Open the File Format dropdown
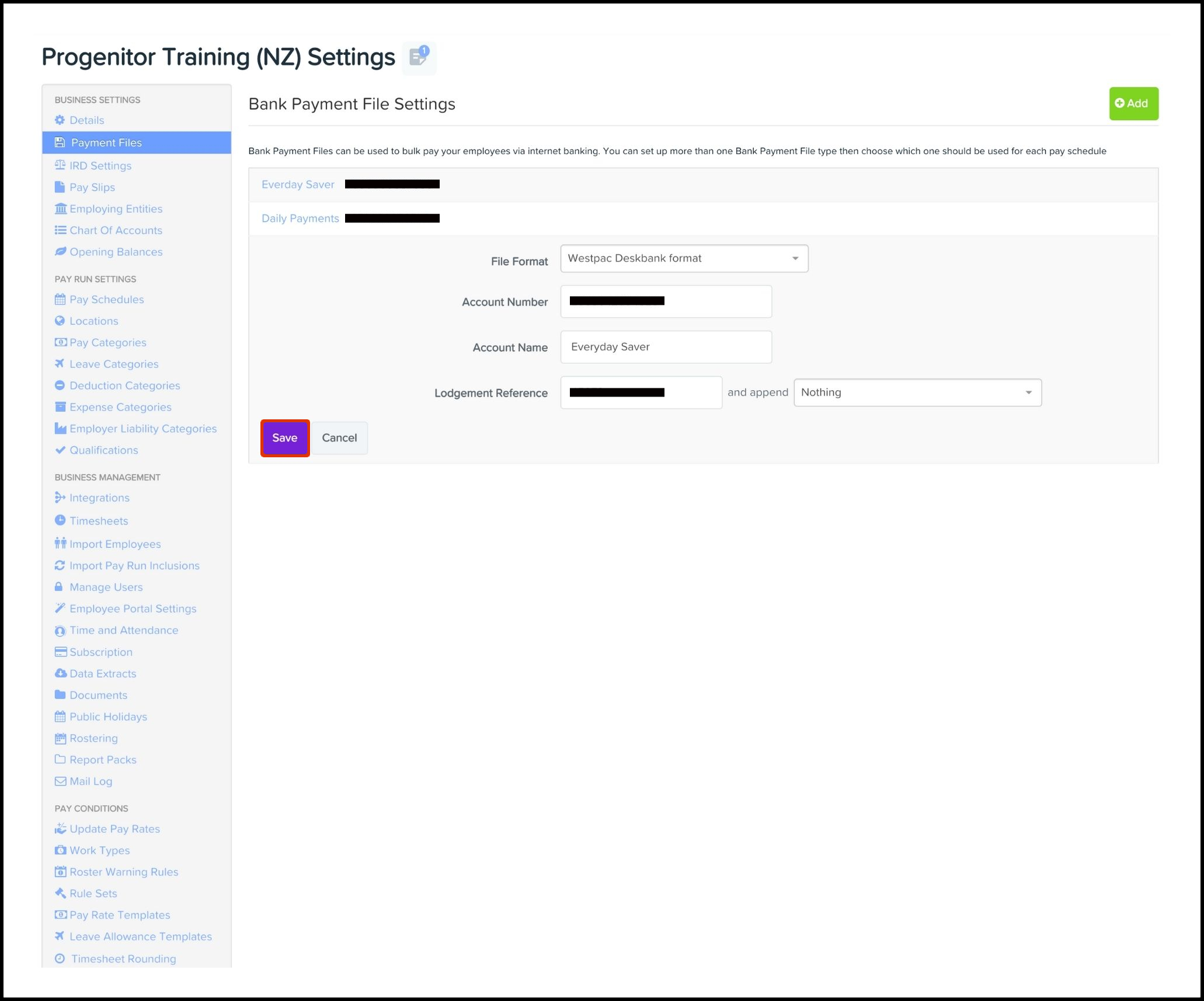This screenshot has height=1001, width=1204. 684,258
